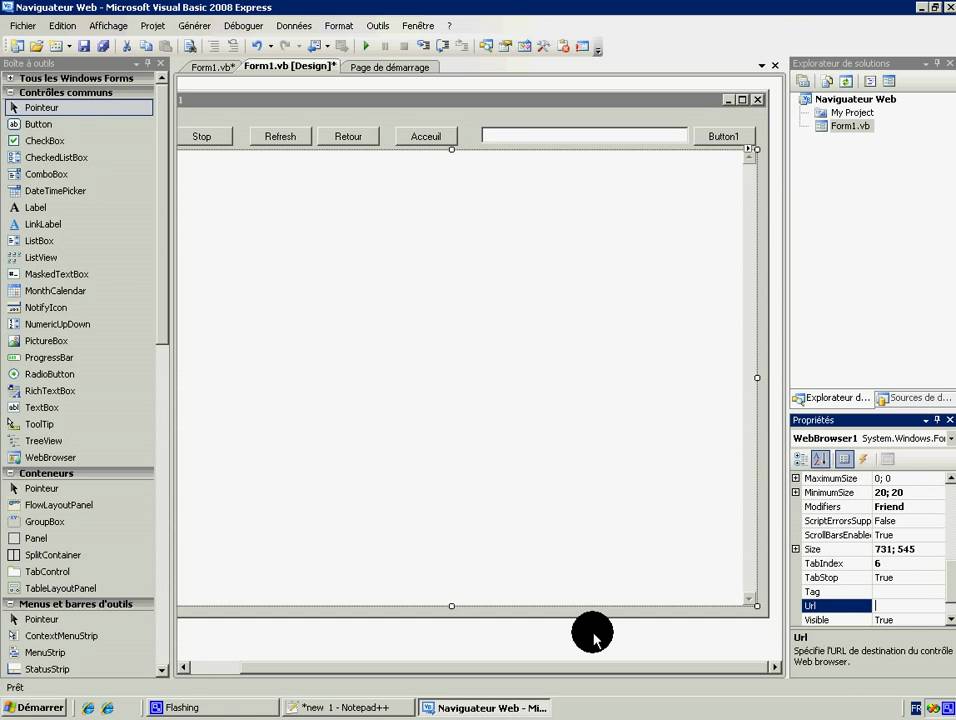Open the Affichage menu
Screen dimensions: 956x720
point(109,26)
